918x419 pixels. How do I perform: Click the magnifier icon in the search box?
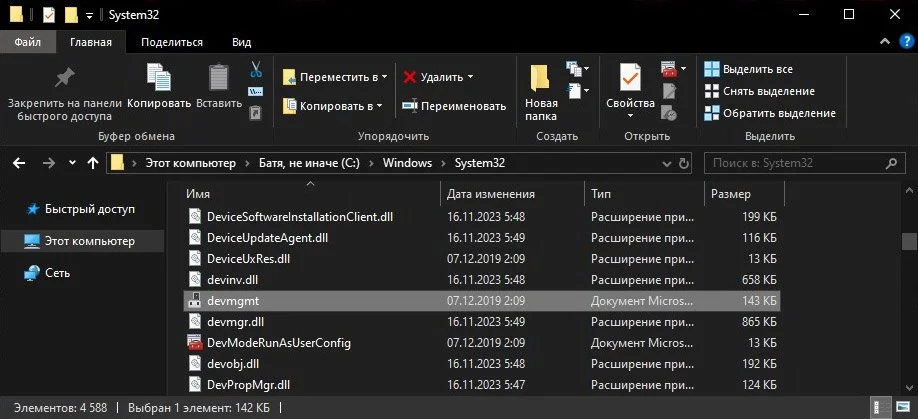891,163
